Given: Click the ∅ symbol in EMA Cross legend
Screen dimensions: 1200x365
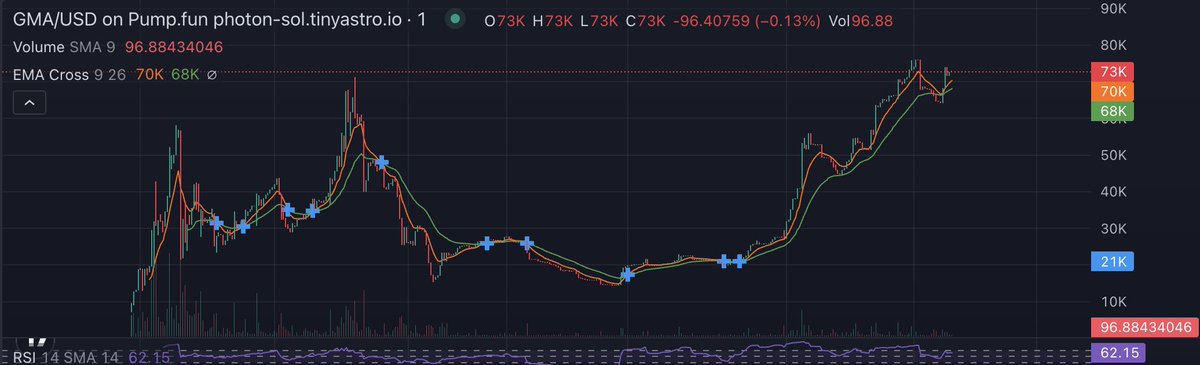Looking at the screenshot, I should click(211, 74).
